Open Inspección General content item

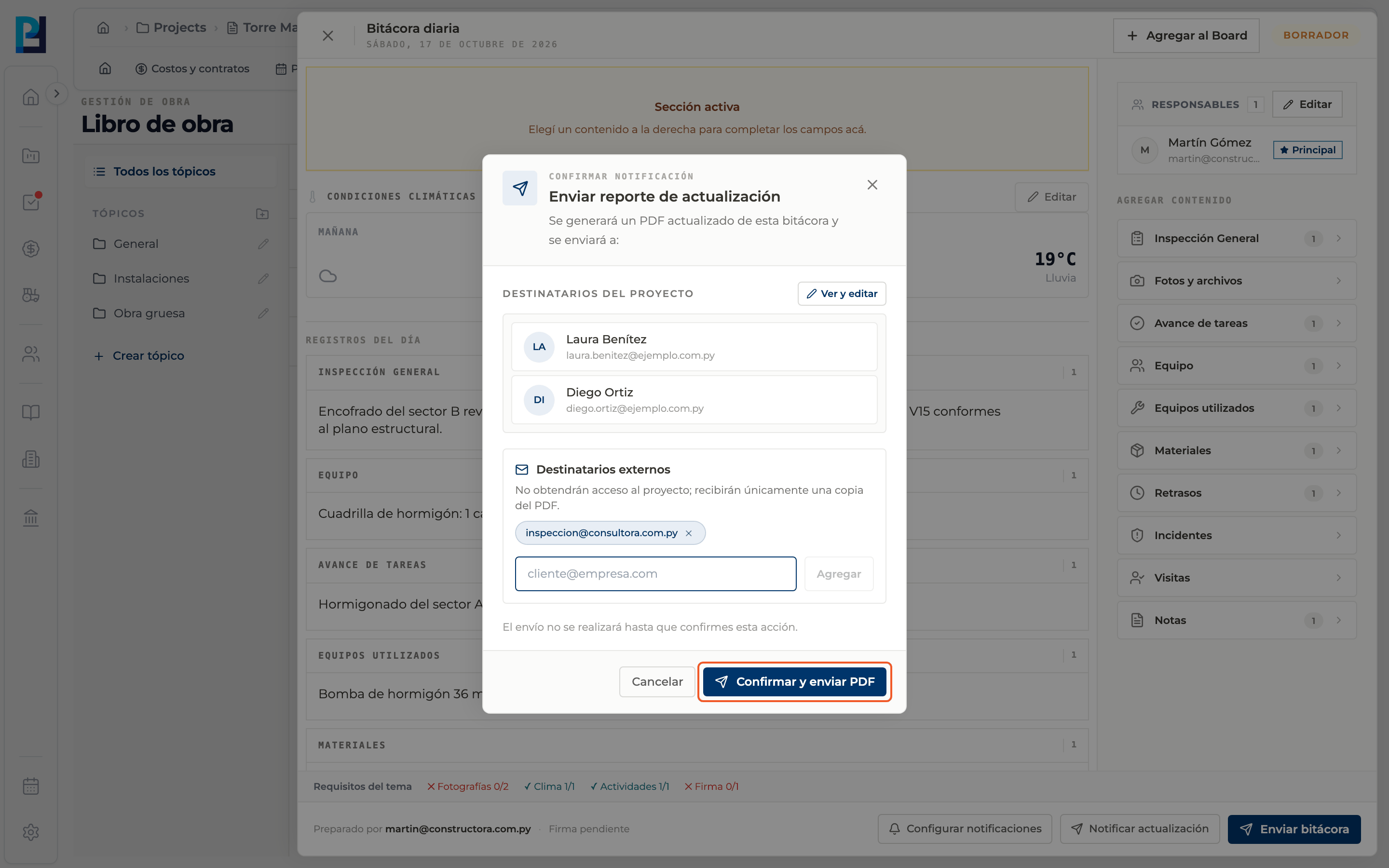[1236, 238]
